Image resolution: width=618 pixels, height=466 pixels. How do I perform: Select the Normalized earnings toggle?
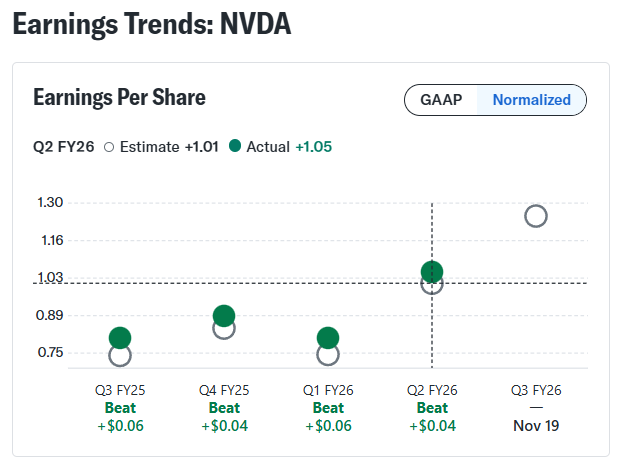531,100
